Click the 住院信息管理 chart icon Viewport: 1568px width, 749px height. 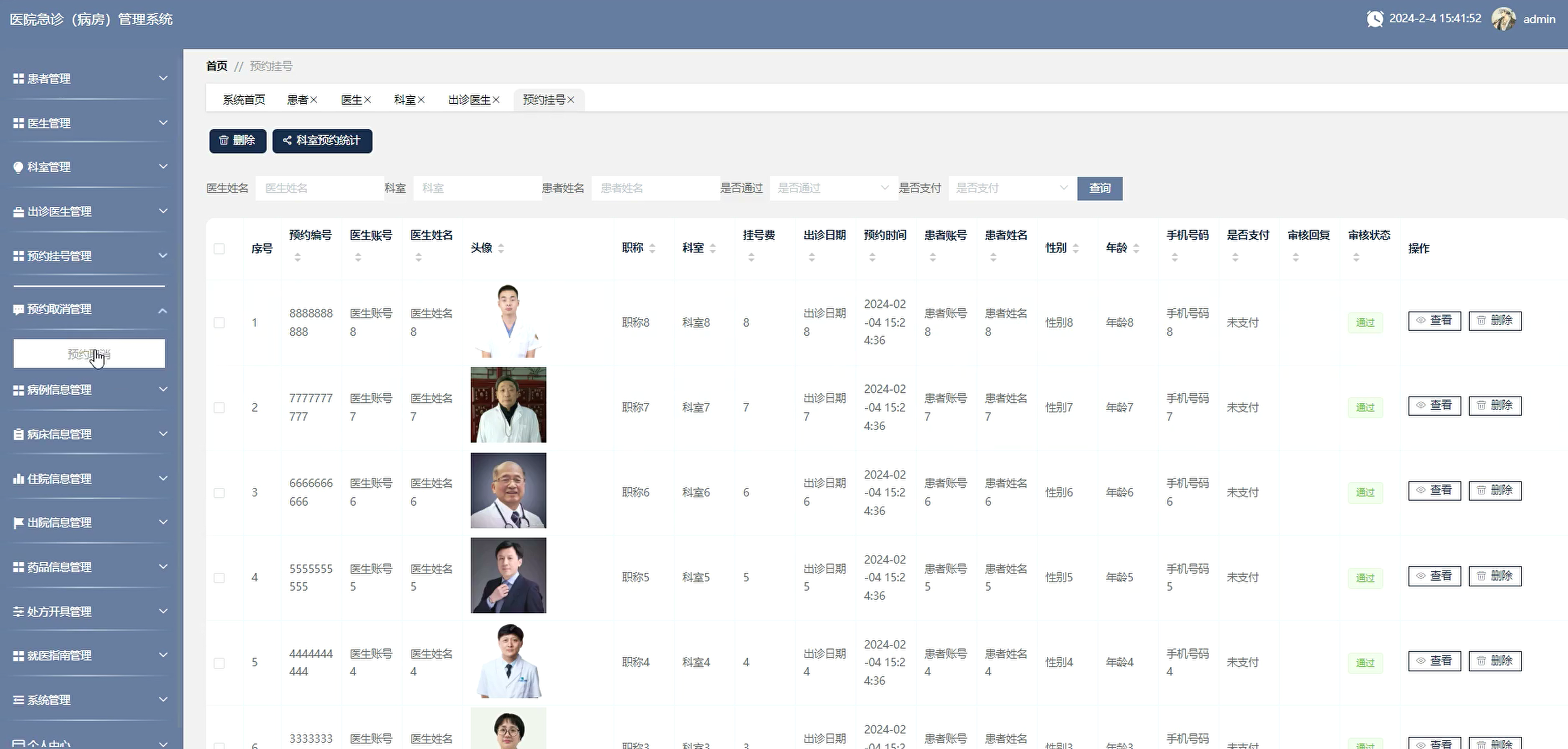[x=18, y=478]
